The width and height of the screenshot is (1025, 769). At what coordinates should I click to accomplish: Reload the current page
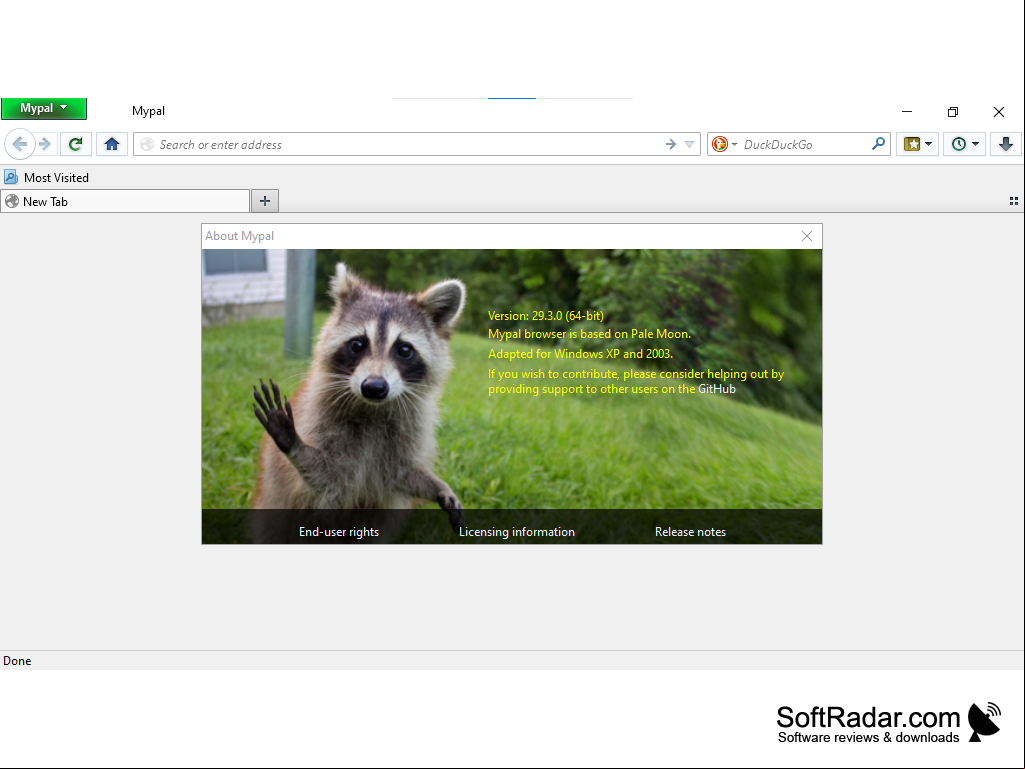tap(76, 144)
